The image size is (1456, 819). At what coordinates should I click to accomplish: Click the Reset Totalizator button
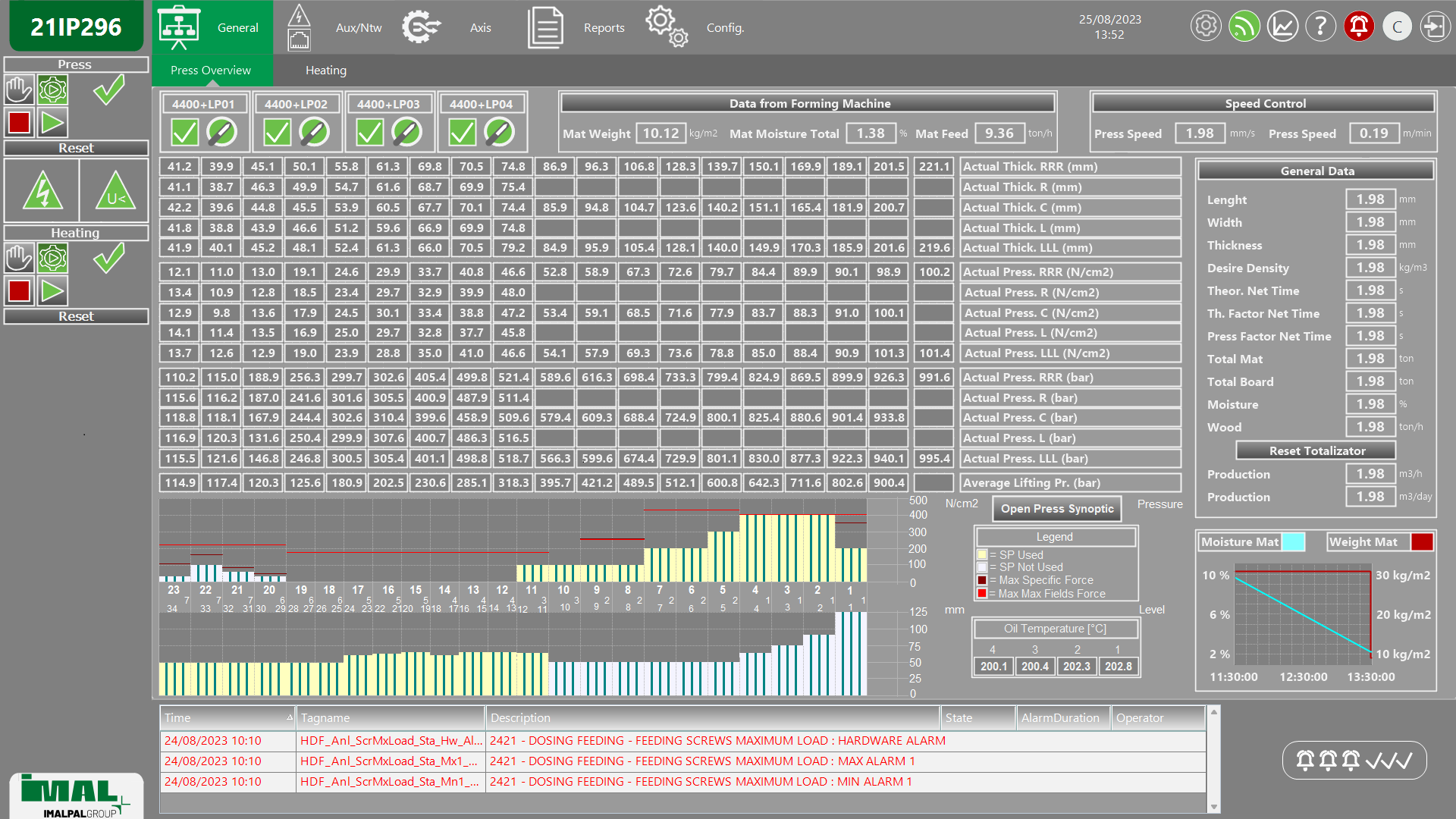point(1316,450)
